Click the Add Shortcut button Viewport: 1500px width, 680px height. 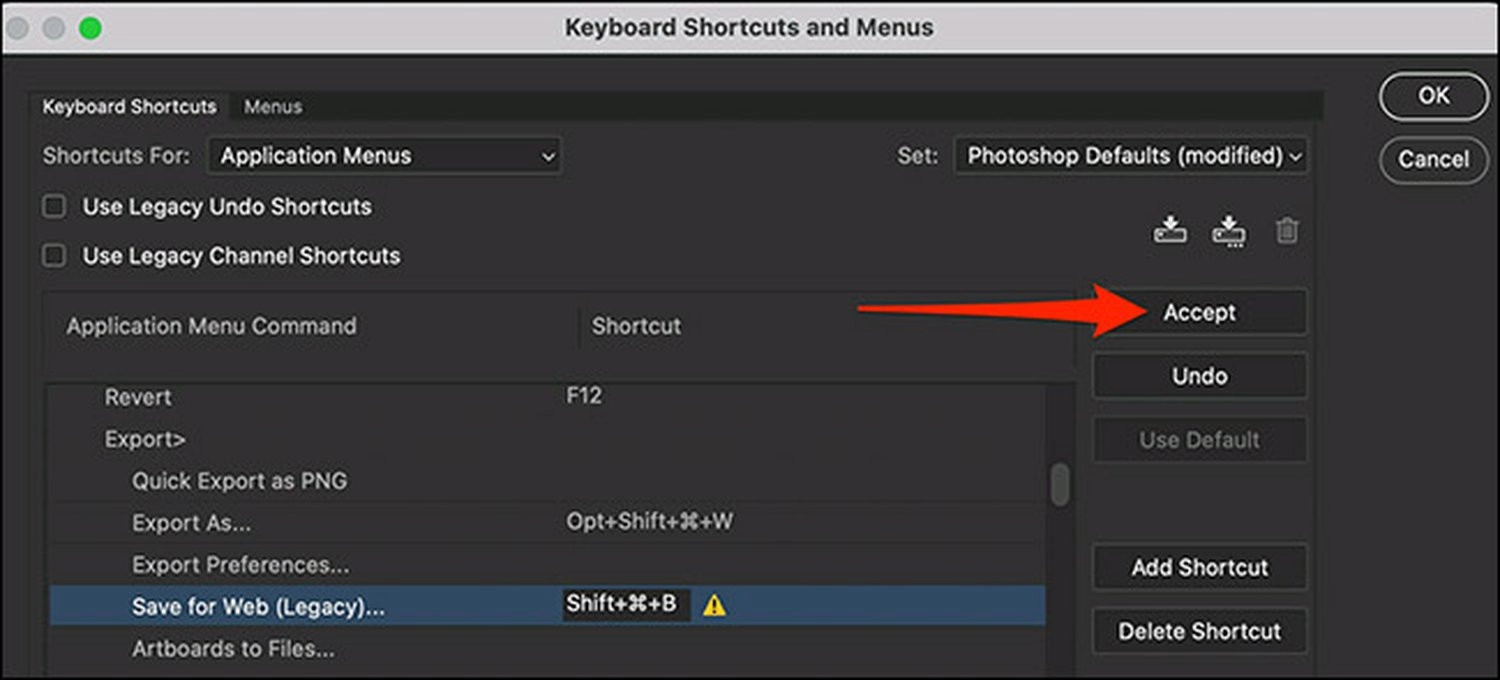(1199, 568)
